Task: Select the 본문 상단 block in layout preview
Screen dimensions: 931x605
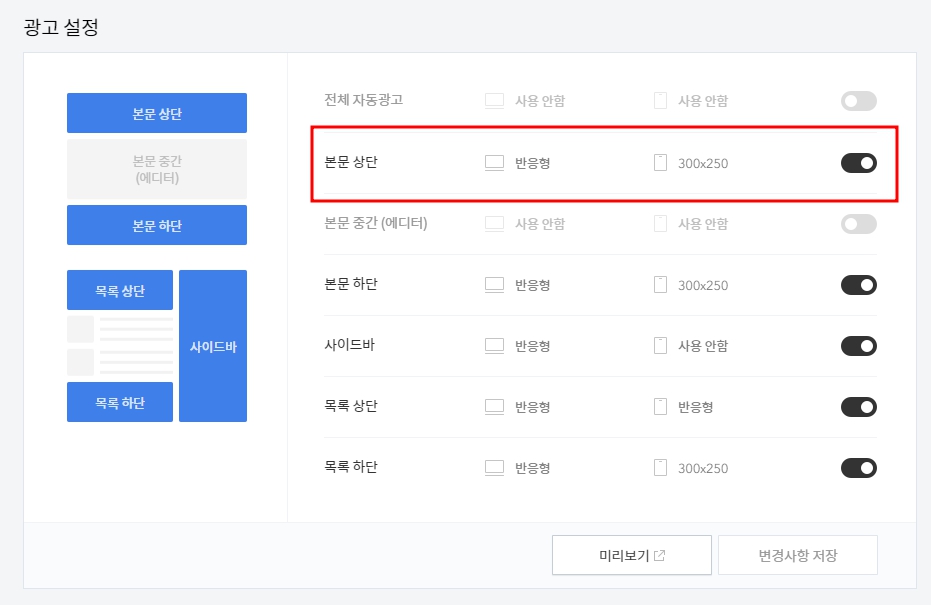Action: point(156,113)
